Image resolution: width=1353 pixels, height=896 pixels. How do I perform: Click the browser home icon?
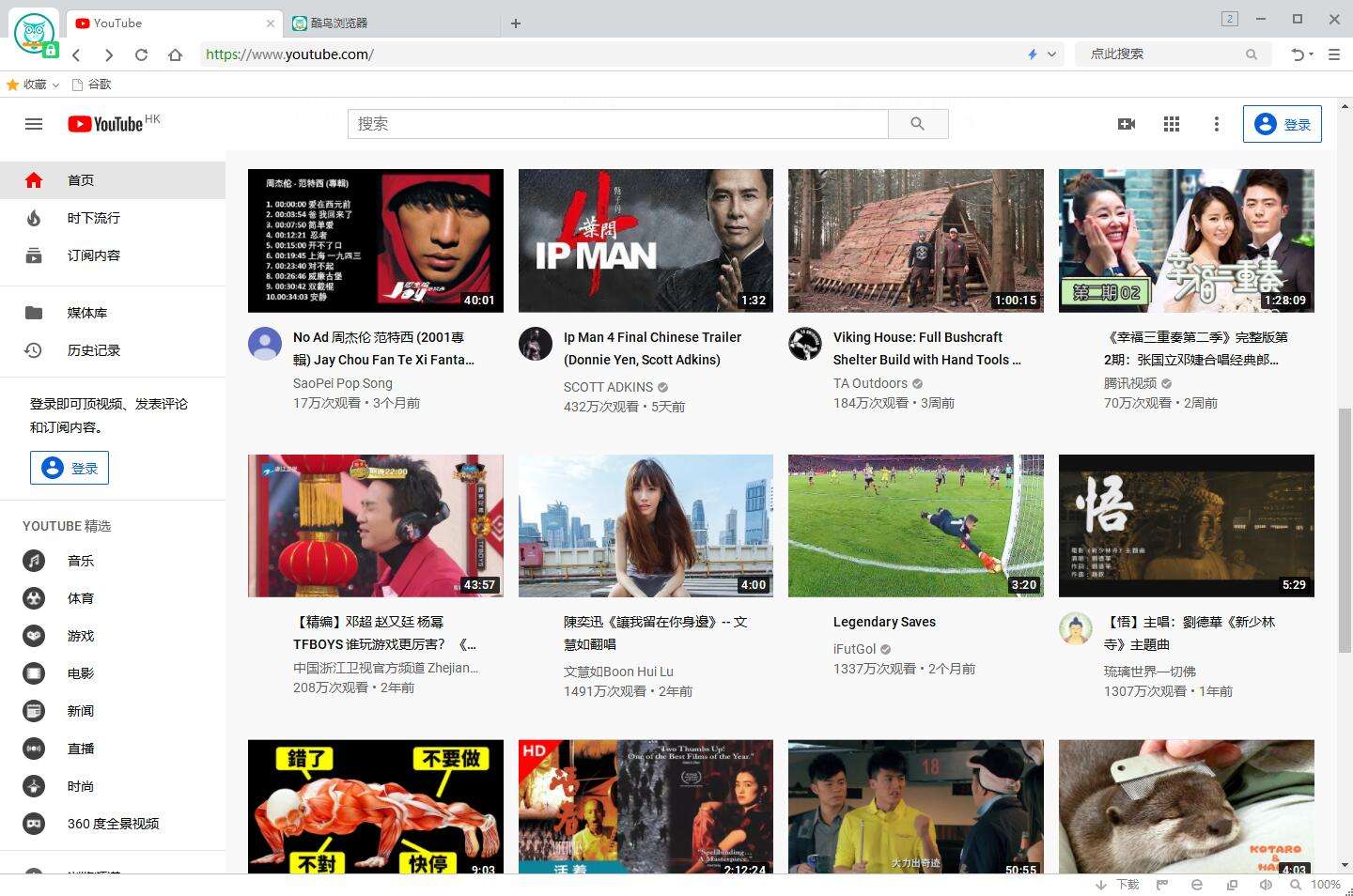(x=175, y=54)
